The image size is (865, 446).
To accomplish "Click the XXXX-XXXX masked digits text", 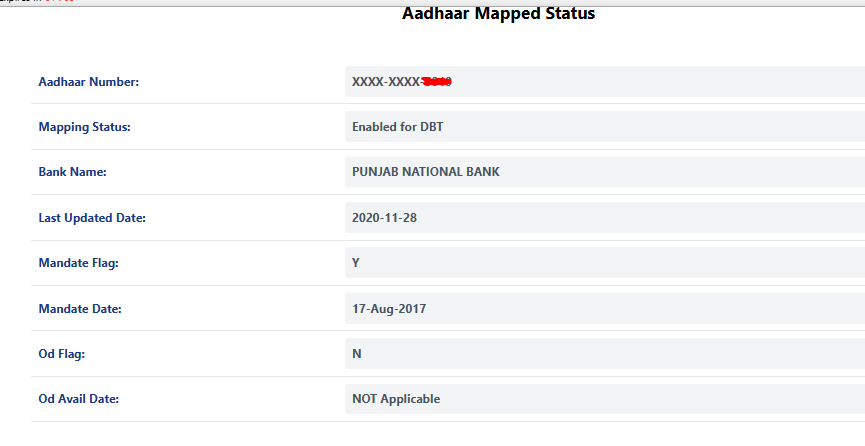I will click(386, 82).
